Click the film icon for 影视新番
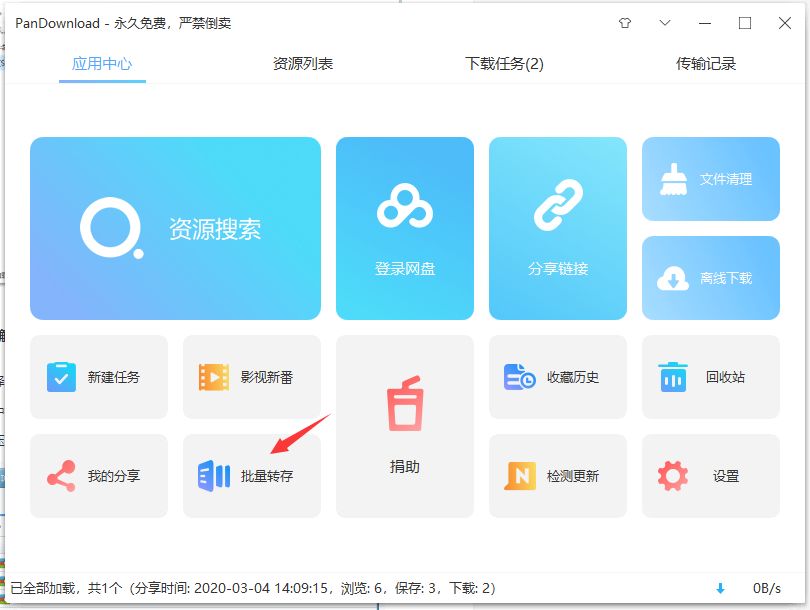 214,377
